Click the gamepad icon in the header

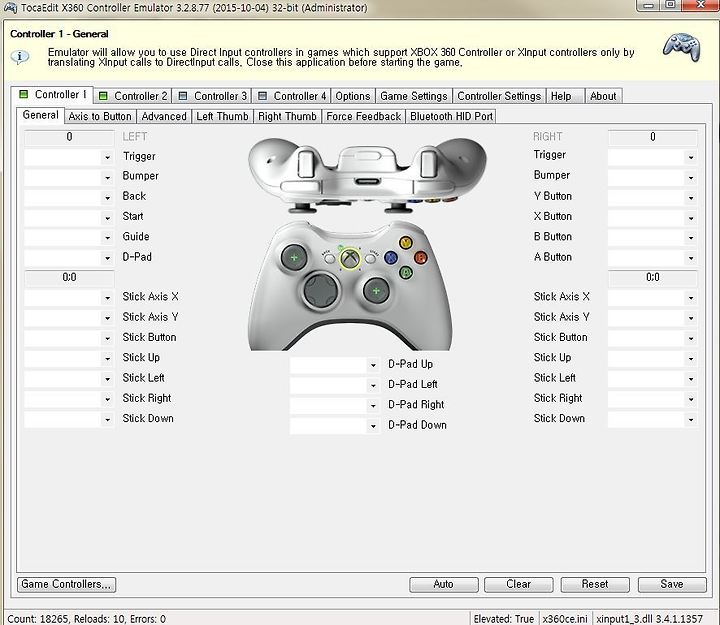(x=682, y=46)
